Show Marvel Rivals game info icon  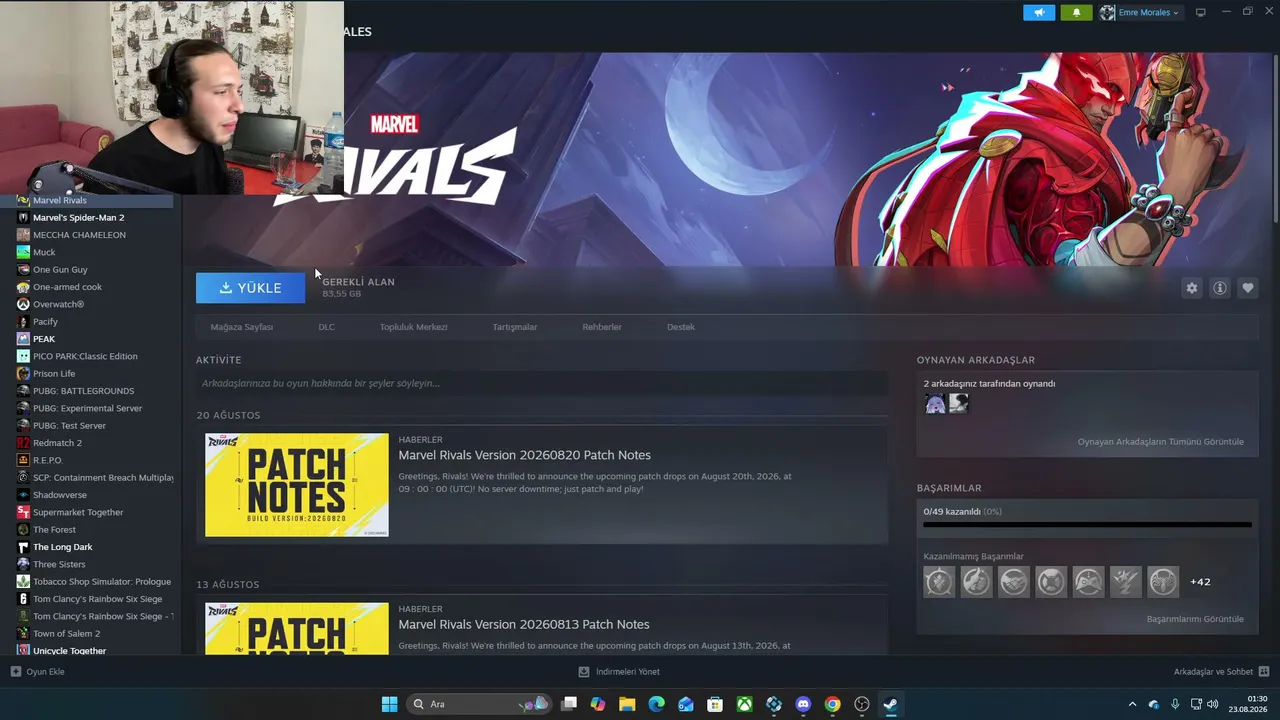point(1219,288)
